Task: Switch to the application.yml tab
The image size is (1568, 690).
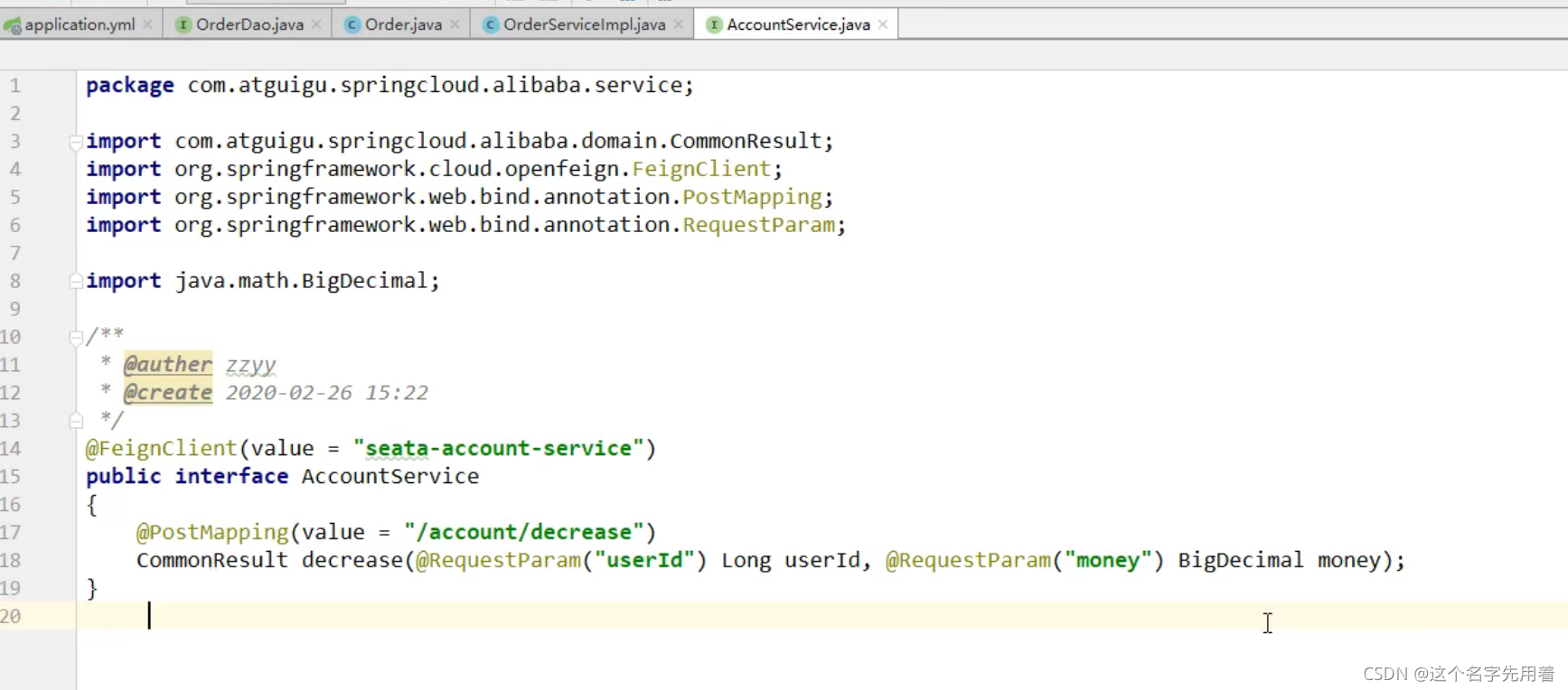Action: click(80, 24)
